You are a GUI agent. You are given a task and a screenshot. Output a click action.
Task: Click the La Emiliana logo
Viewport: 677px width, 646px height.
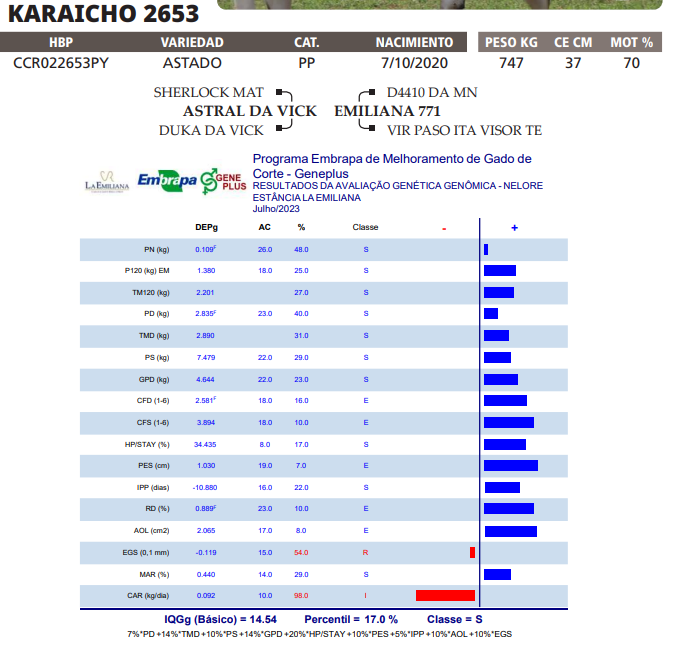106,181
